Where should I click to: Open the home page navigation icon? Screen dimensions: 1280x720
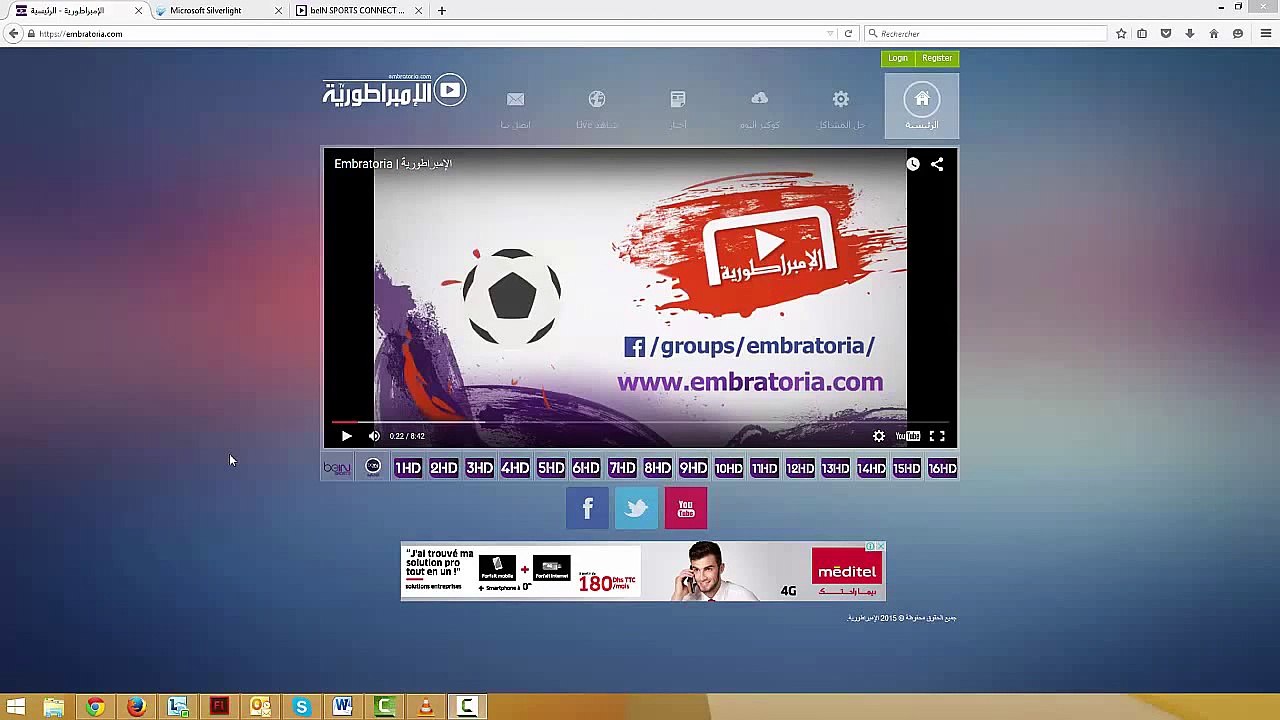(922, 106)
